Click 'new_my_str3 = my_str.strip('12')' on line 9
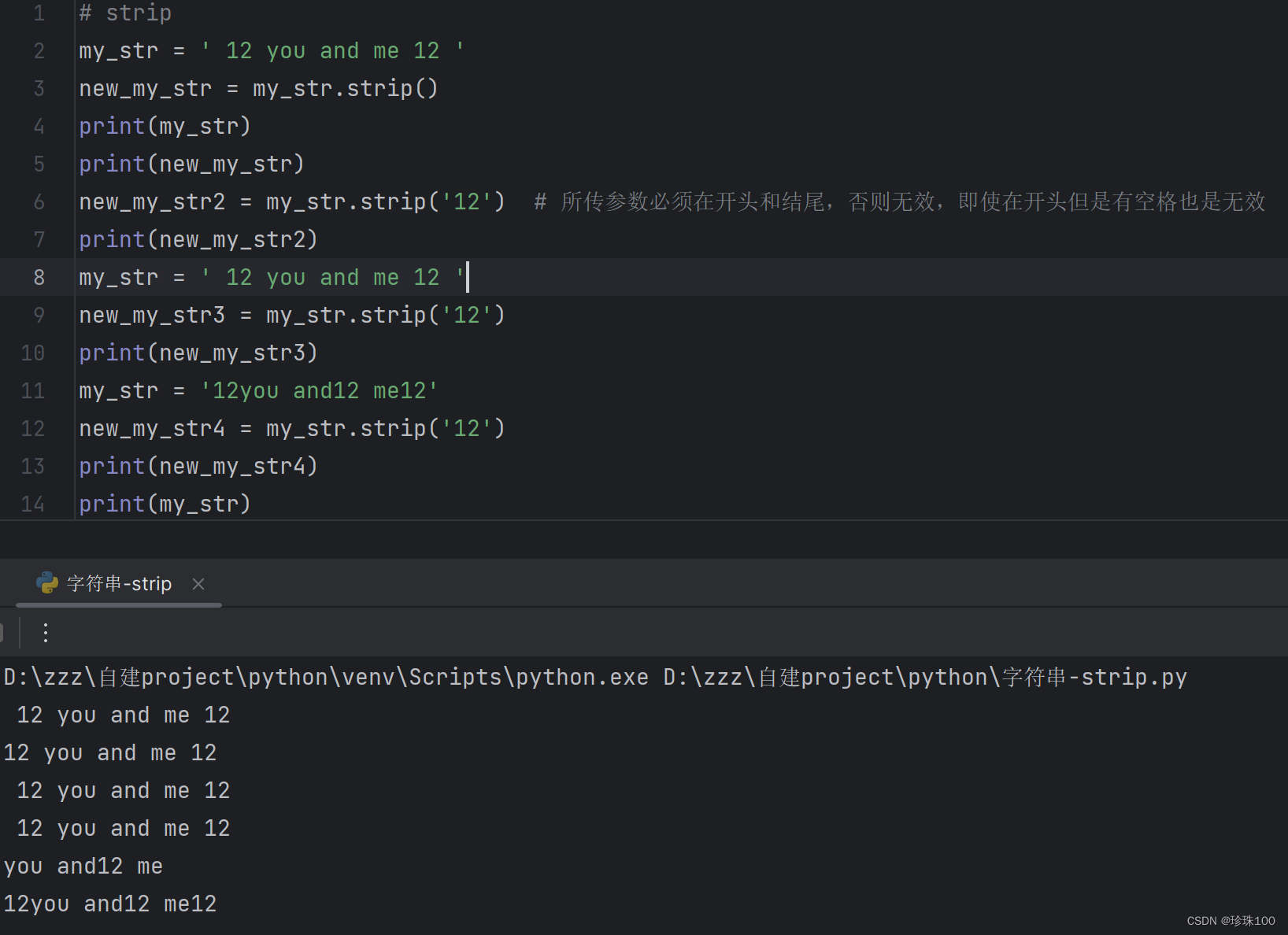Screen dimensions: 1288x935 [292, 316]
